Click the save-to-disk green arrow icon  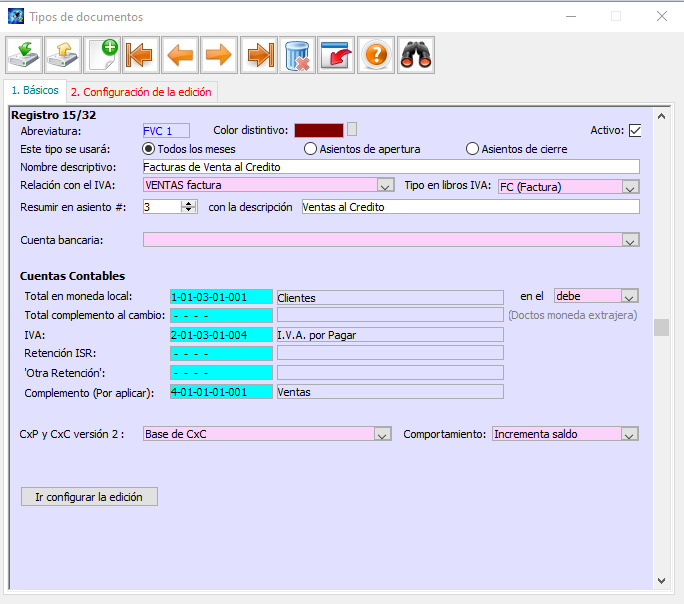24,55
